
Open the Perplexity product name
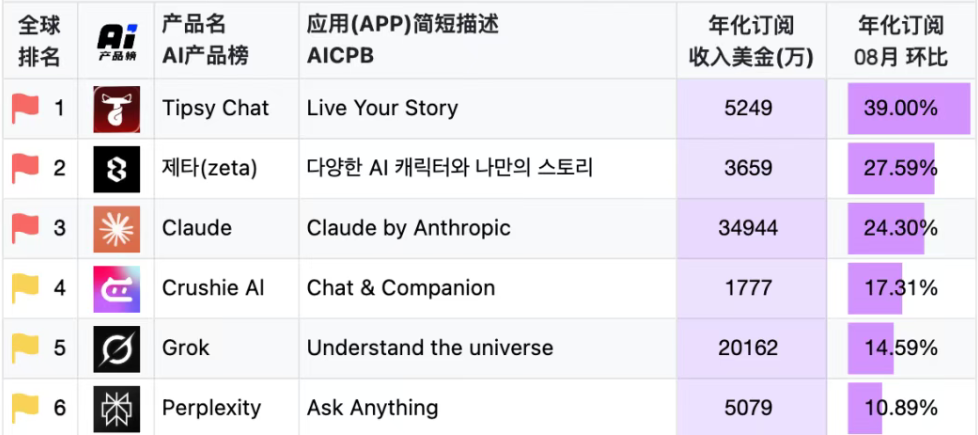[x=211, y=408]
